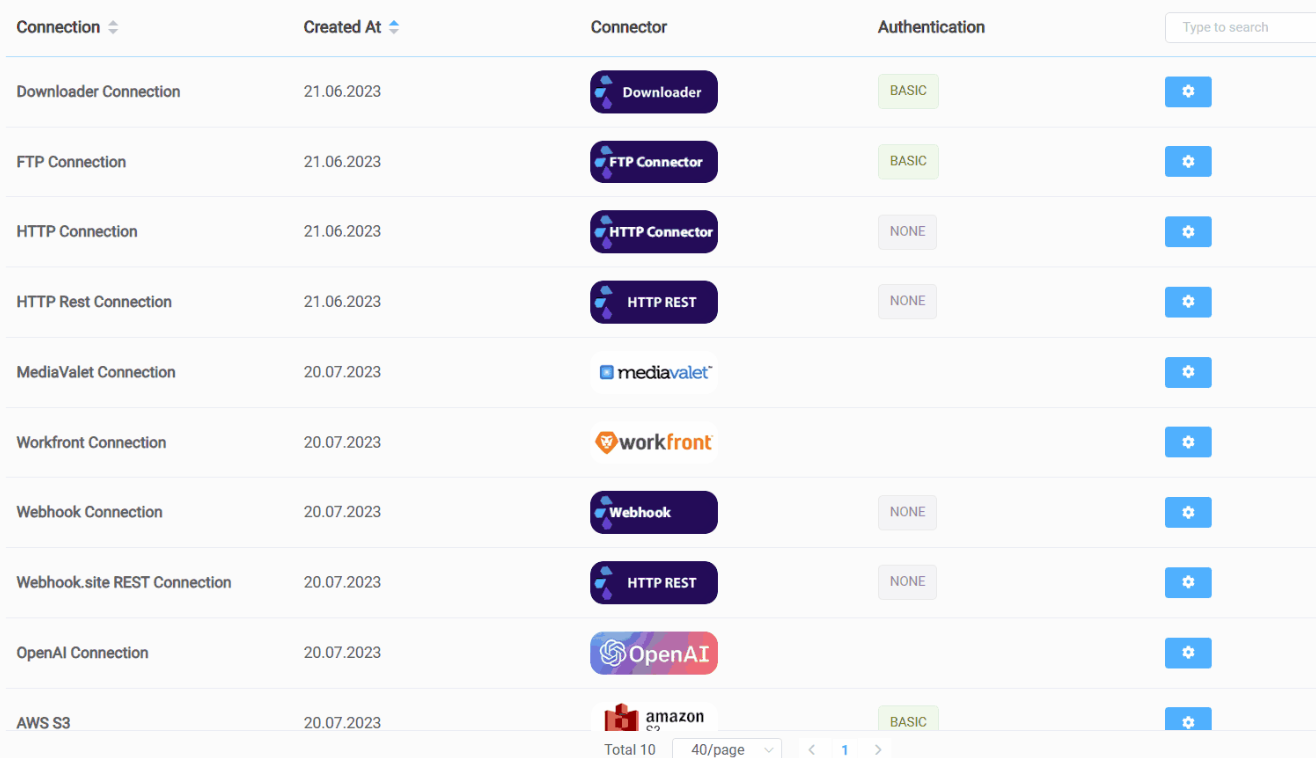Click the Webhook connector badge
Image resolution: width=1316 pixels, height=758 pixels.
point(654,512)
